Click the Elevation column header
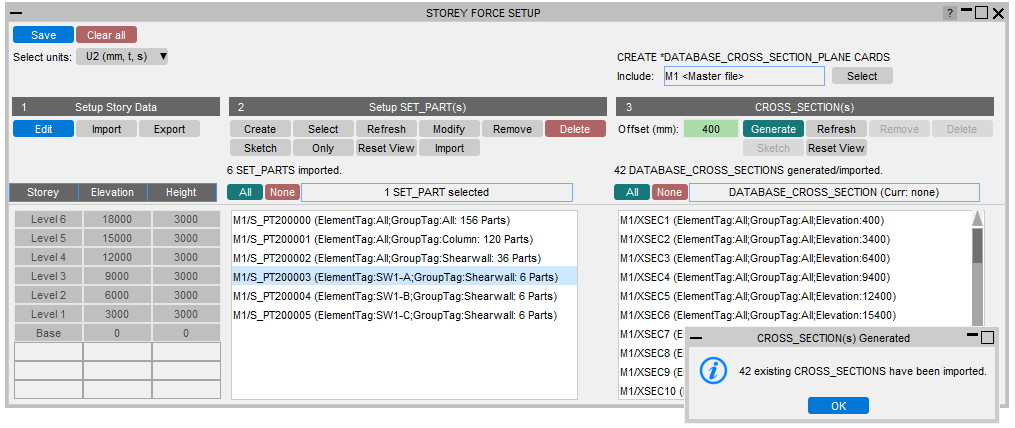Viewport: 1015px width, 428px height. (112, 192)
